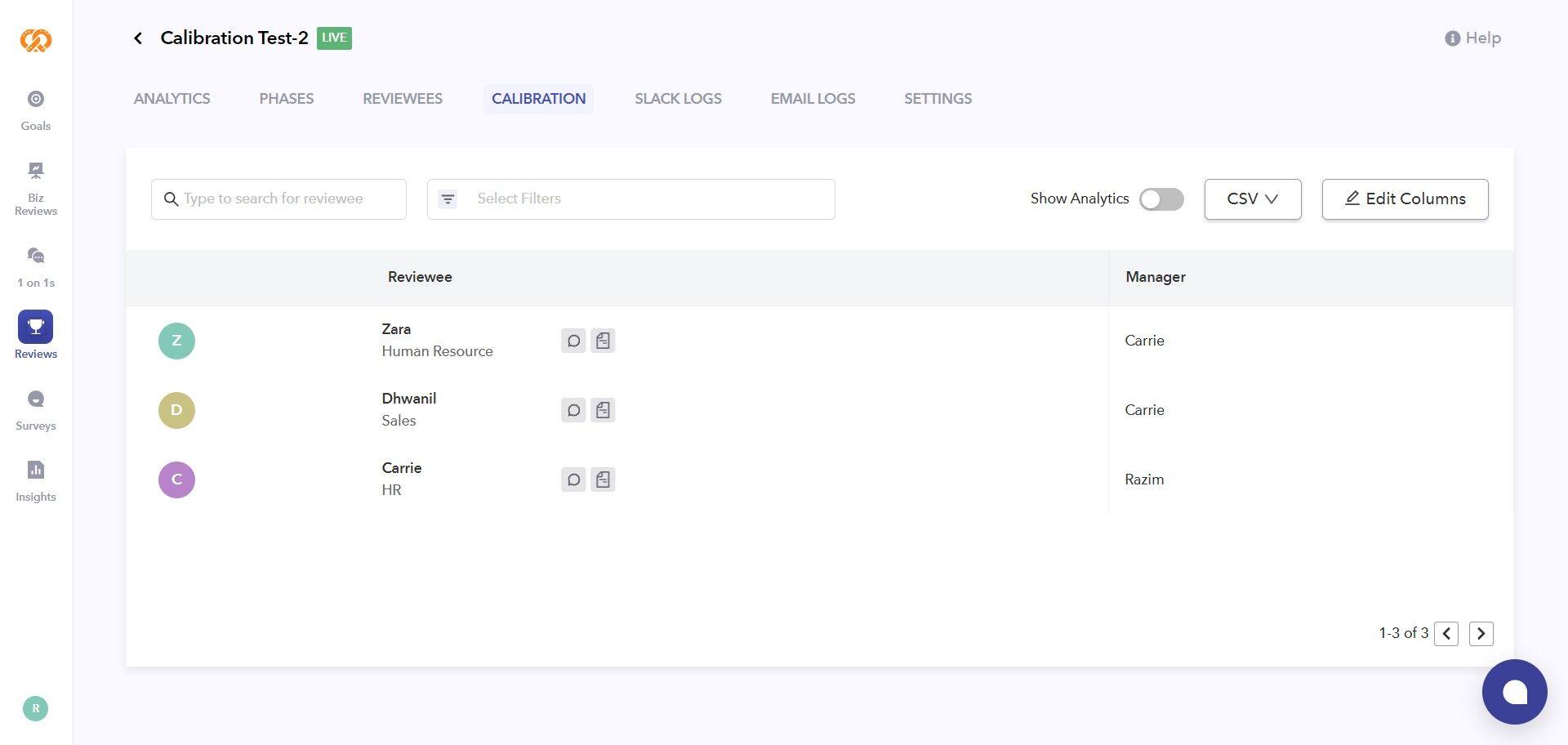1568x745 pixels.
Task: Open the Slack Logs tab
Action: click(678, 99)
